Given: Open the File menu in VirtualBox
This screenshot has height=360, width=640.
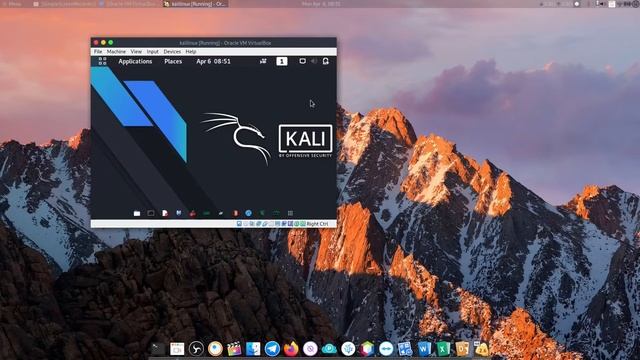Looking at the screenshot, I should 98,52.
